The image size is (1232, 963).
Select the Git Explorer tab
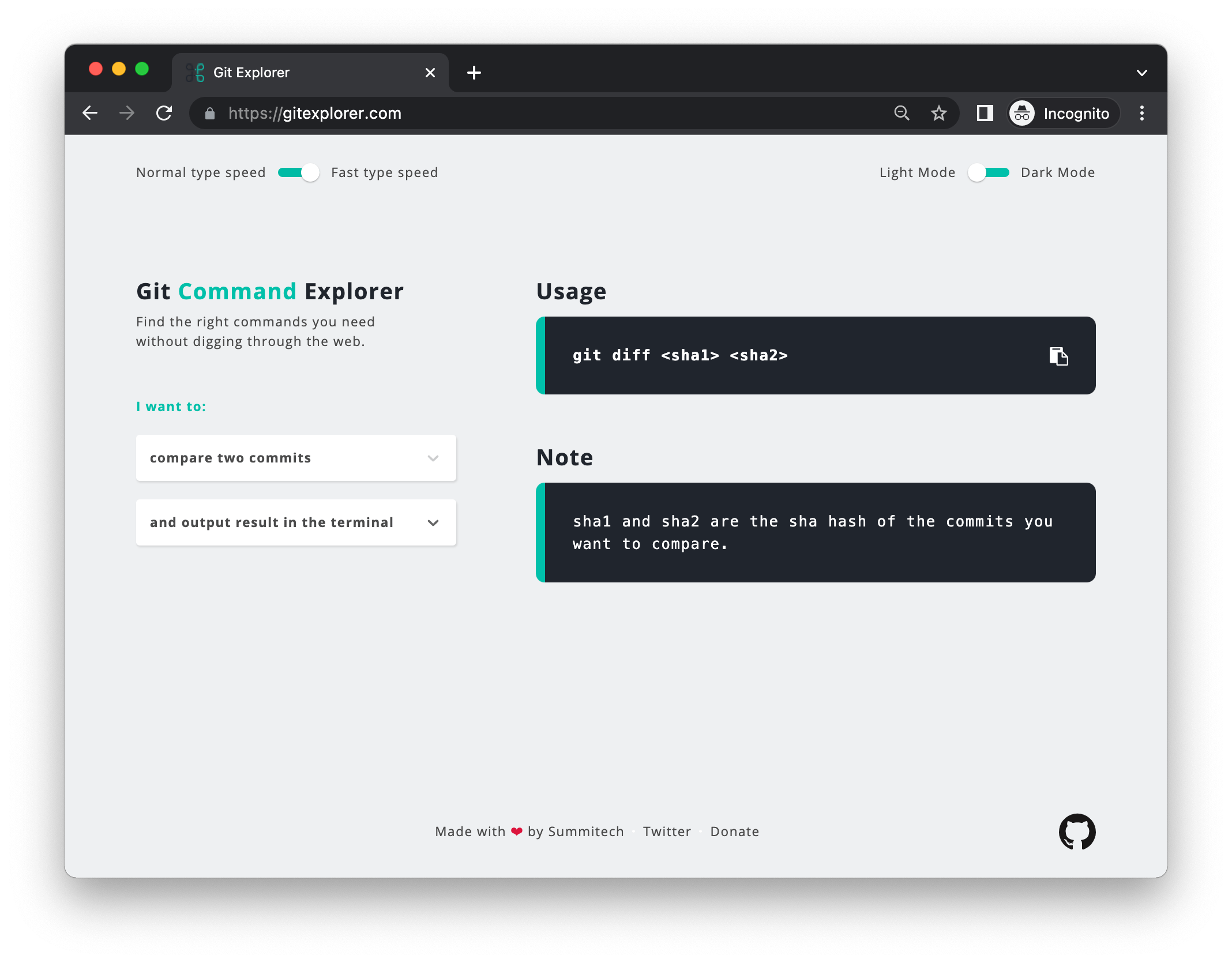pyautogui.click(x=300, y=73)
